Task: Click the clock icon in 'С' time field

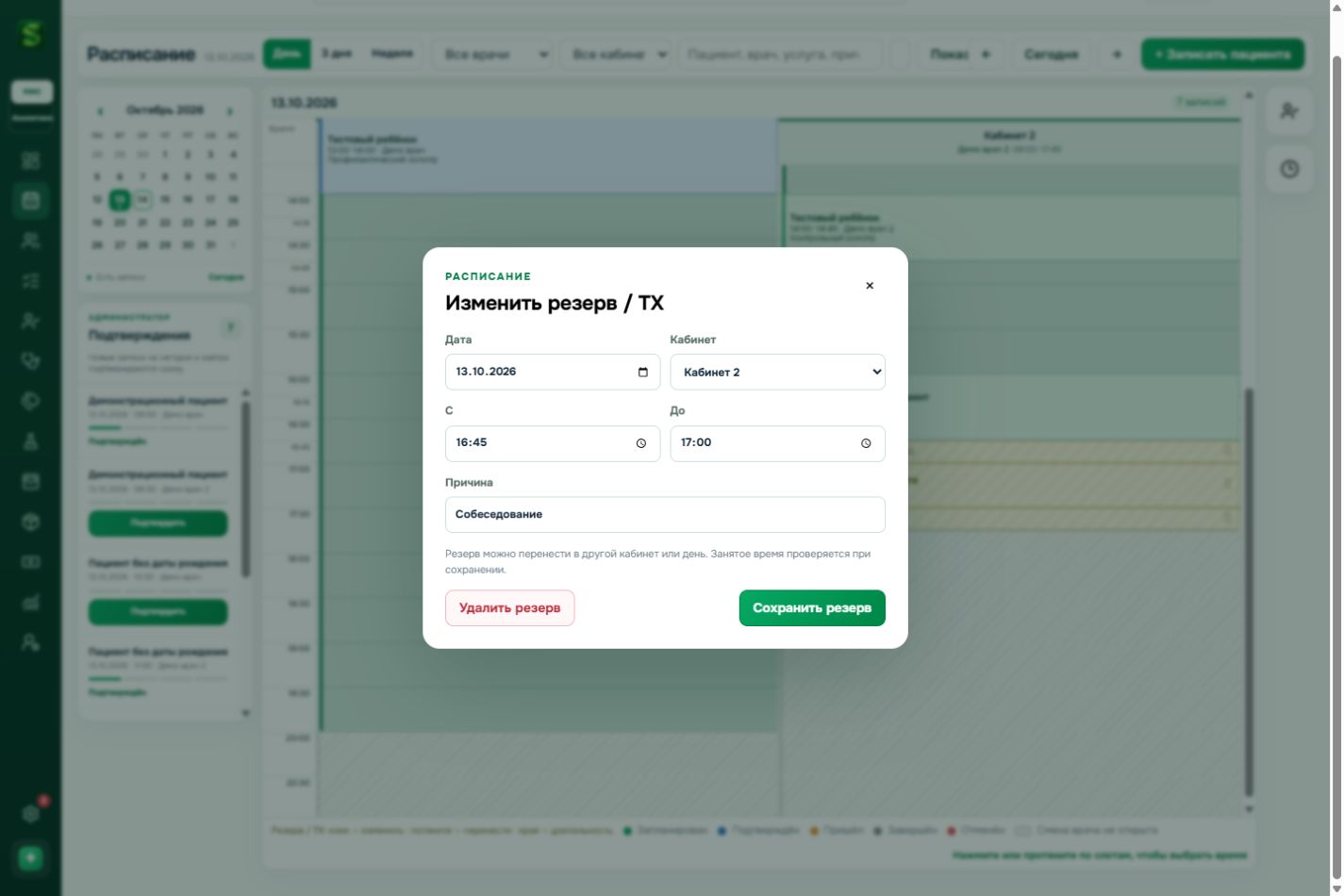Action: [641, 443]
